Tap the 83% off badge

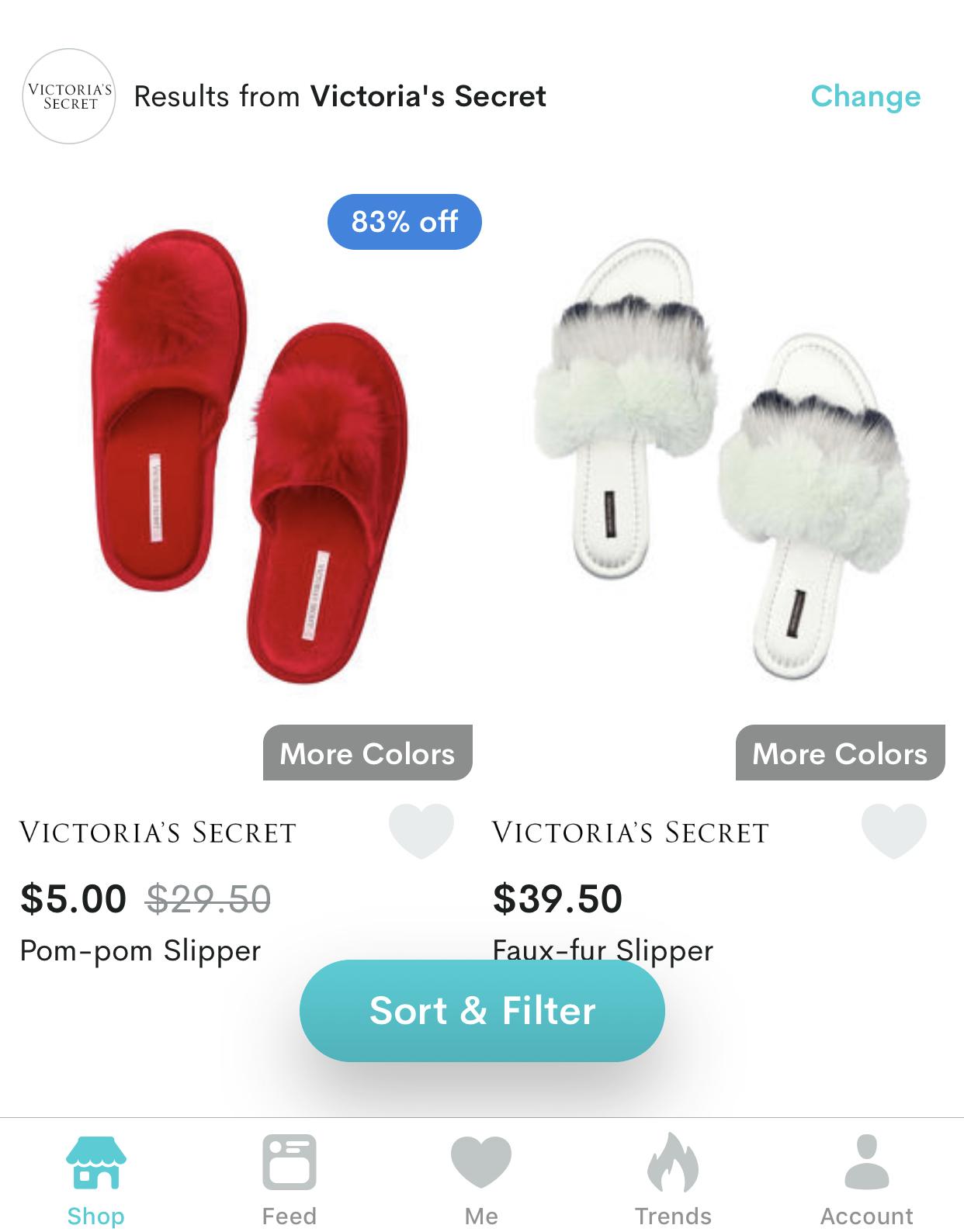pos(404,222)
